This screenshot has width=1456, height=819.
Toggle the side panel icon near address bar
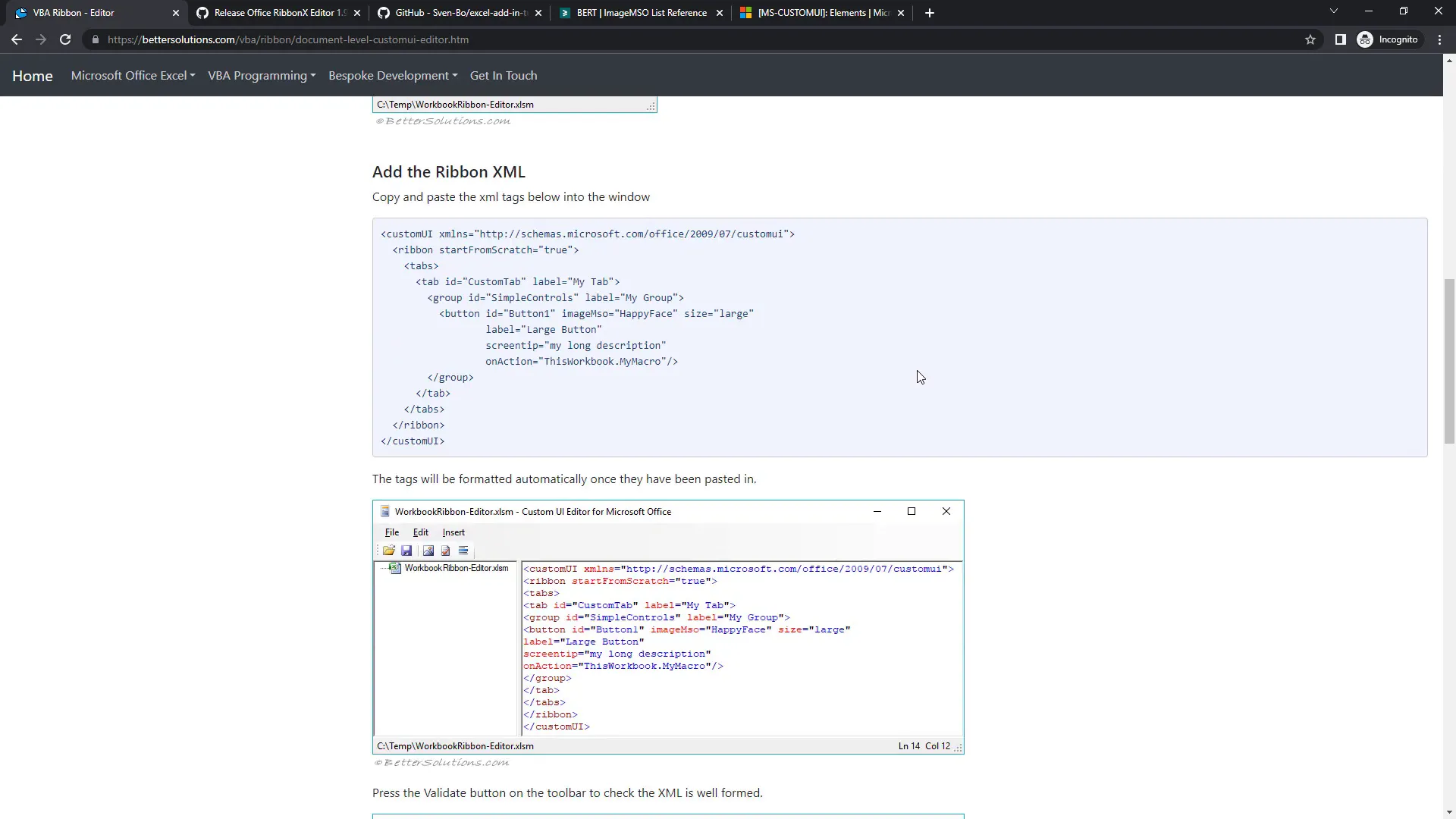[x=1340, y=39]
